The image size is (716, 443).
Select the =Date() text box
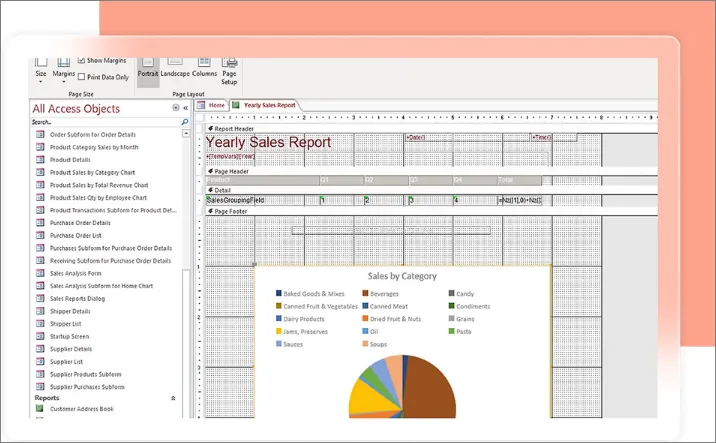[467, 137]
